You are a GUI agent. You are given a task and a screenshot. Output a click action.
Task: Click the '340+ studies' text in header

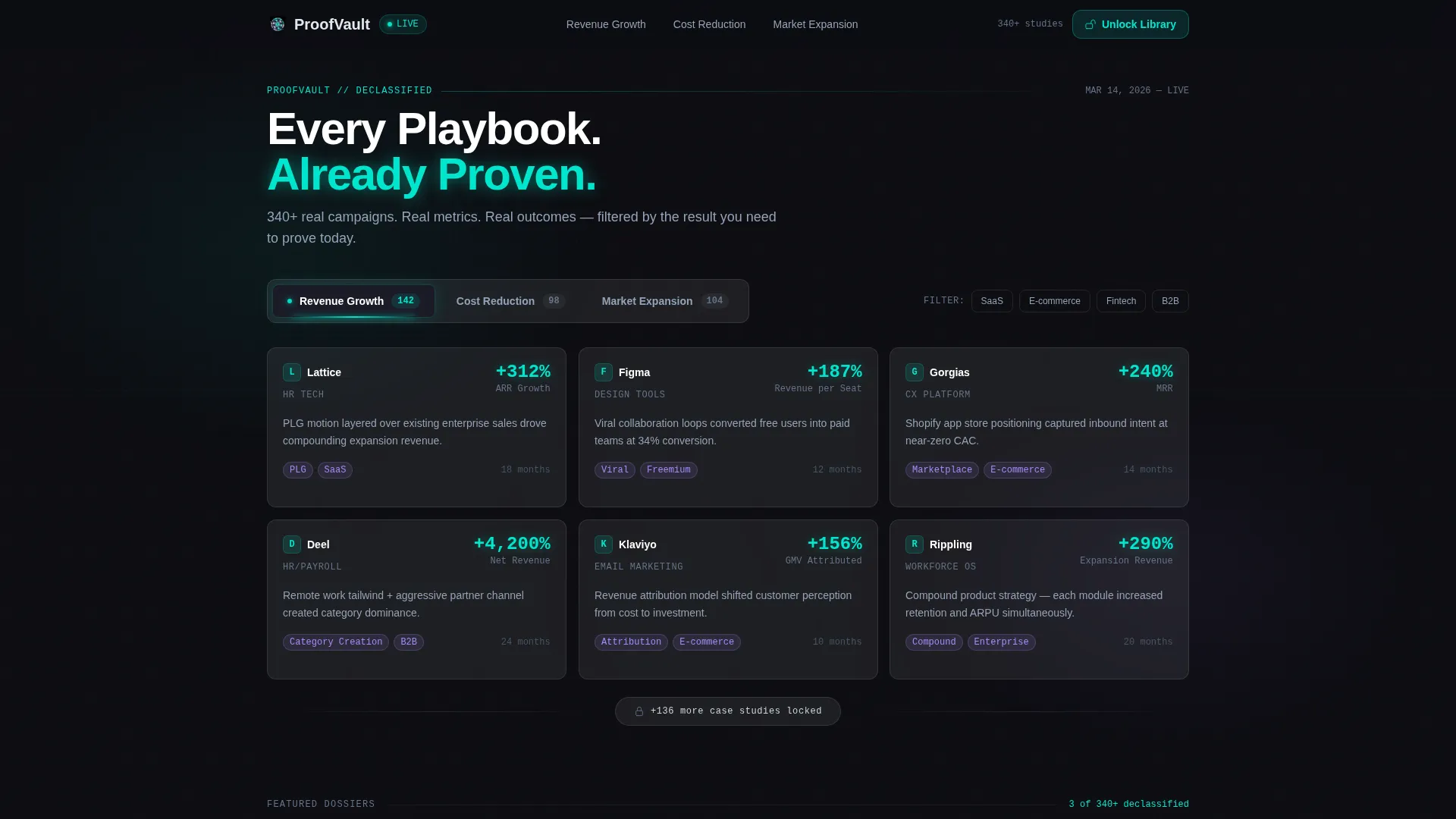[1030, 24]
